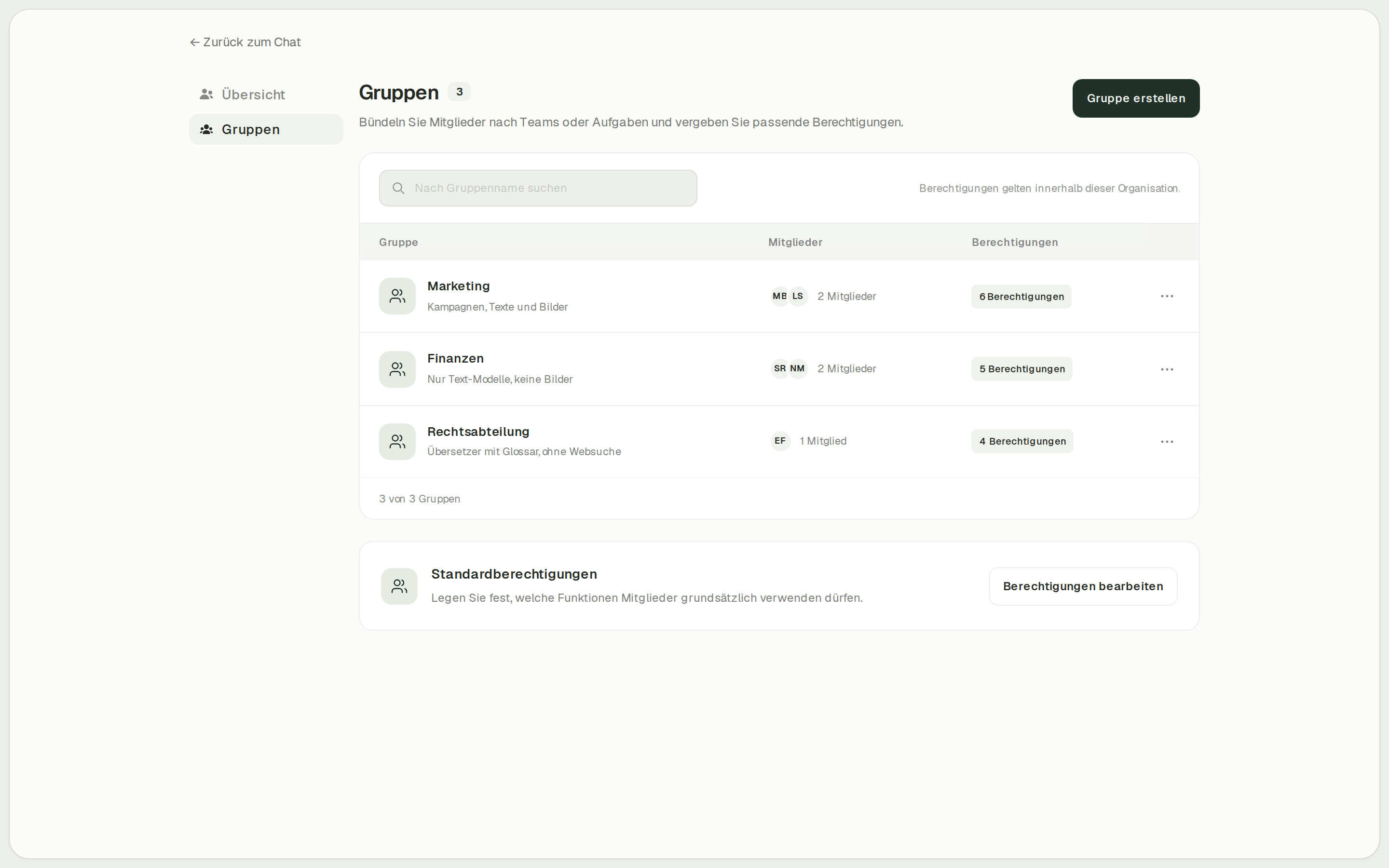Switch to the Übersicht section
This screenshot has width=1389, height=868.
click(x=266, y=94)
